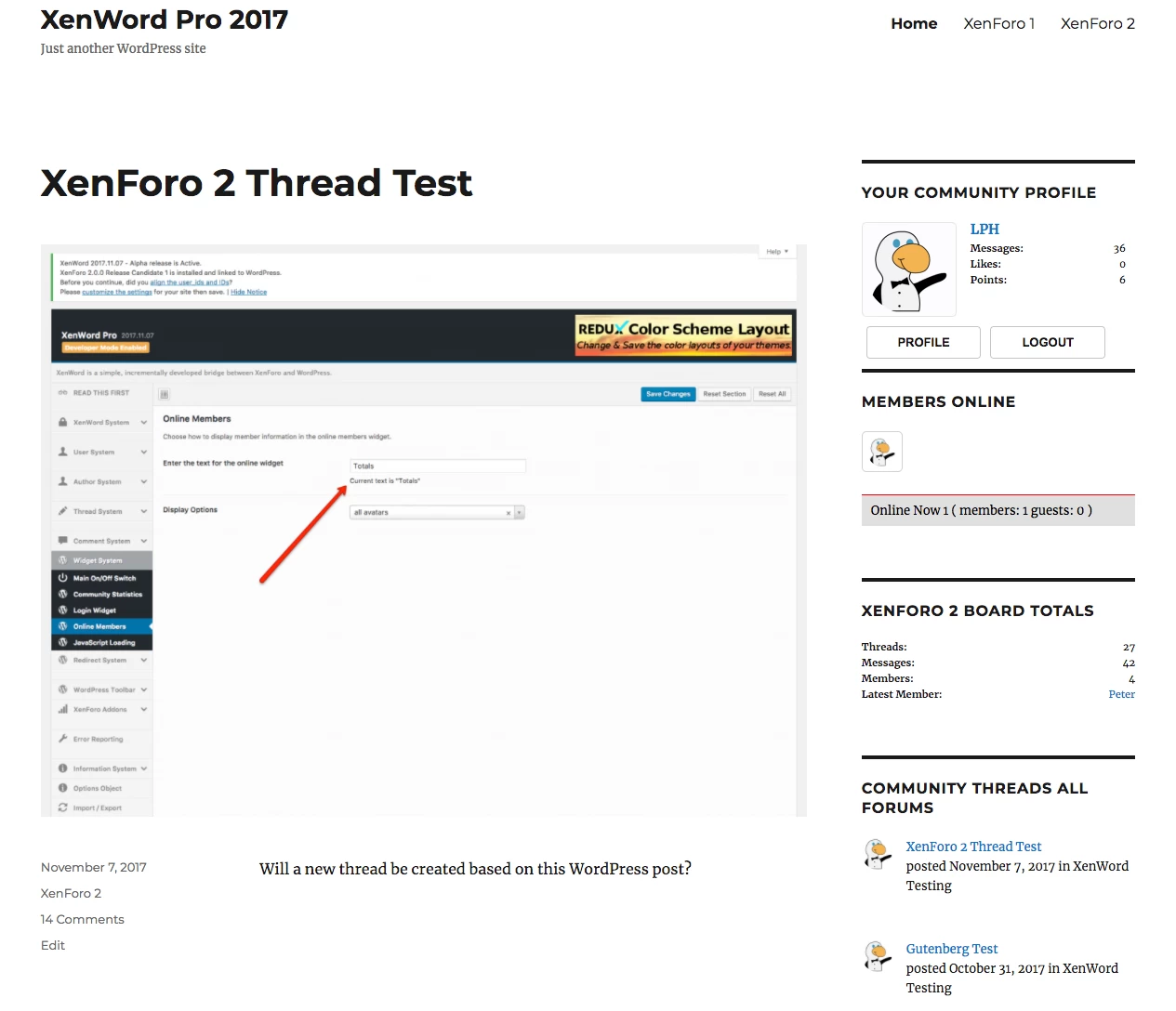
Task: Click 'posted October 31, 2017 in XenWord Testing' text
Action: (x=1012, y=978)
